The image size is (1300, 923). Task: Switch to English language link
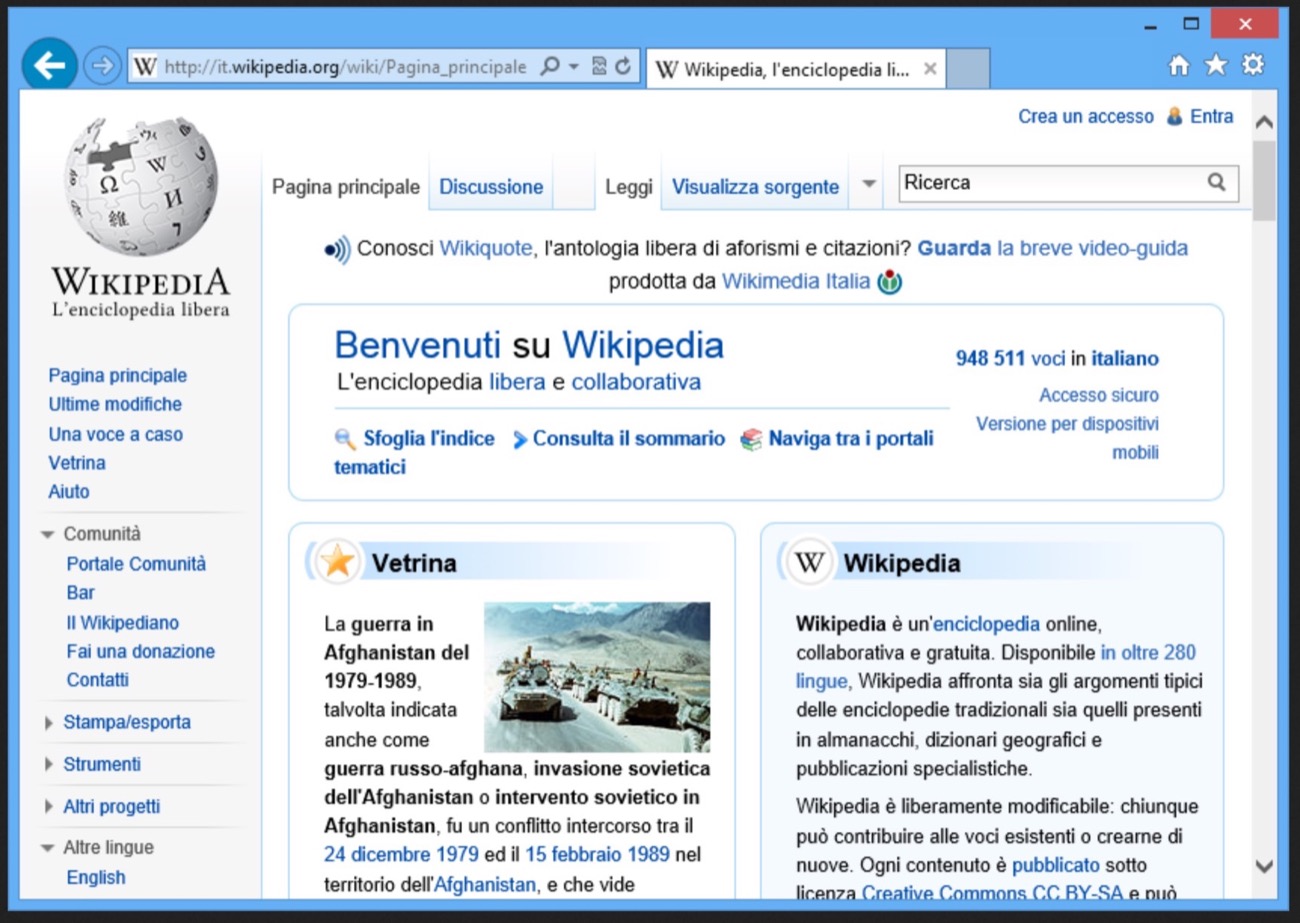(96, 878)
